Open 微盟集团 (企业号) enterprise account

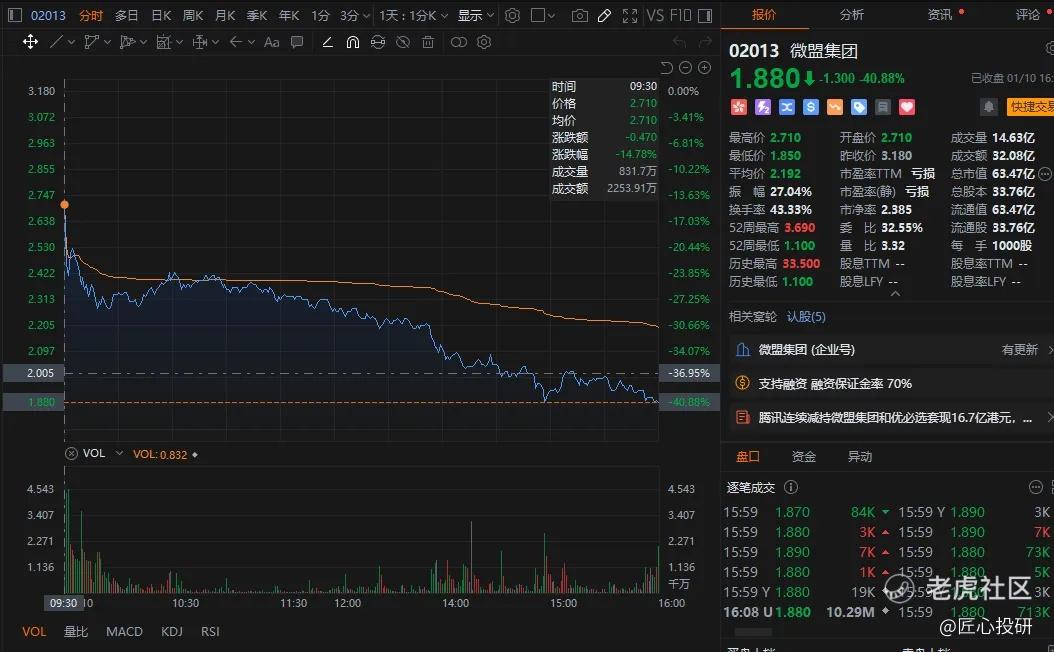[x=807, y=350]
